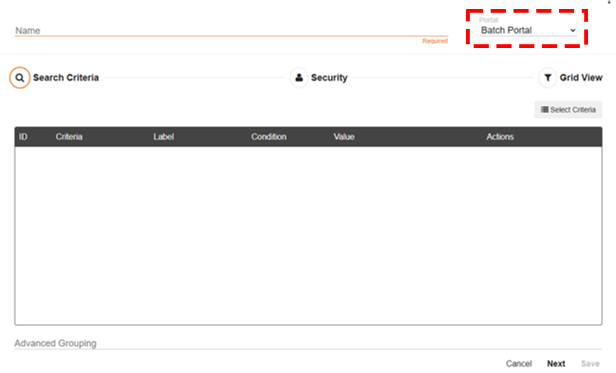This screenshot has width=616, height=373.
Task: Click the Actions column header
Action: (x=500, y=137)
